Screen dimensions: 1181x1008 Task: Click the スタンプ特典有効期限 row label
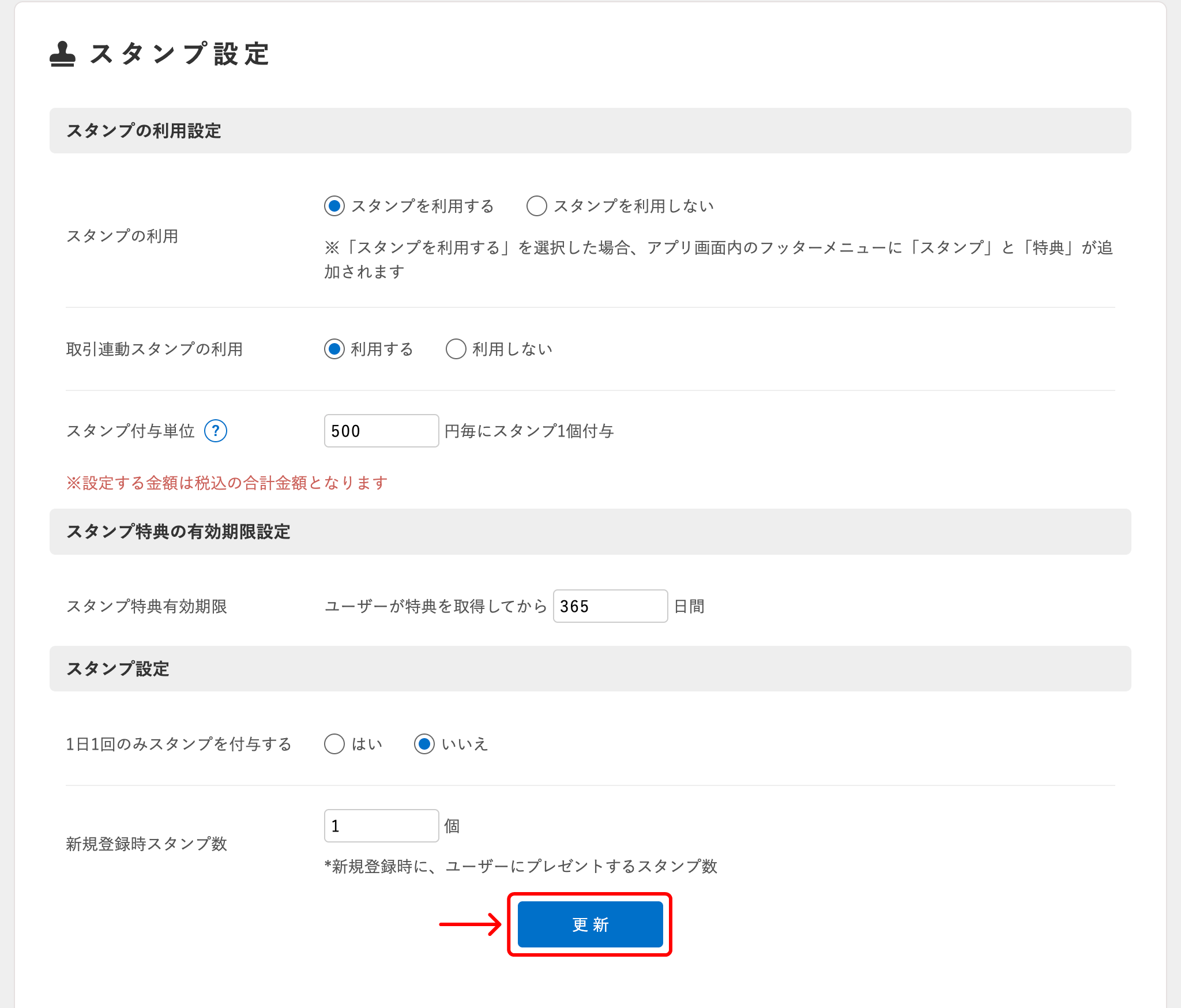(148, 606)
